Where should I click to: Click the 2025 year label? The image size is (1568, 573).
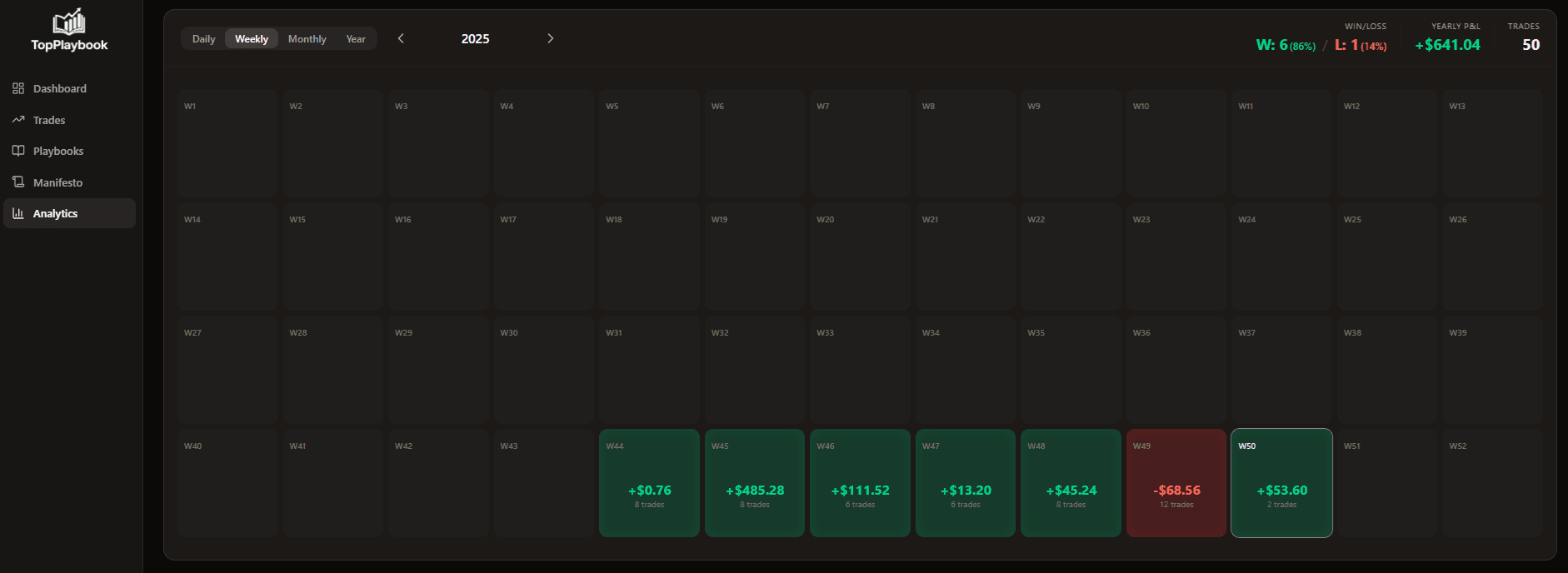click(476, 39)
